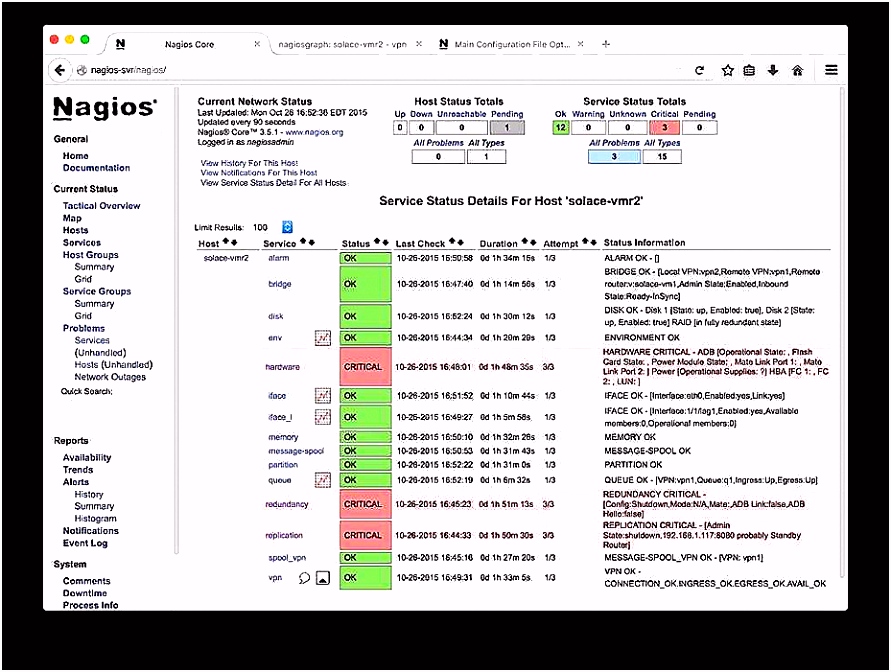Open the replication service link

(284, 535)
